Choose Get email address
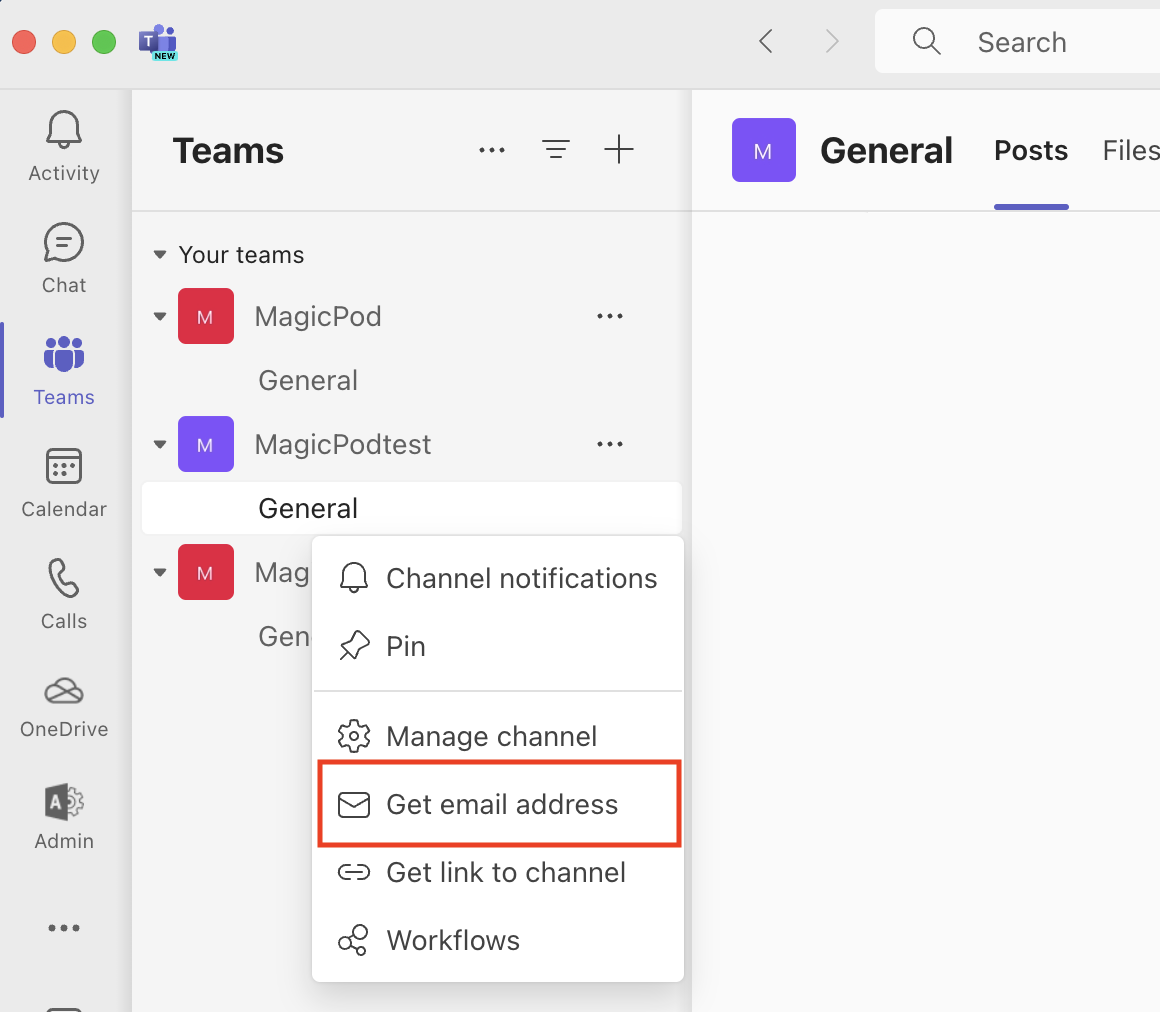The height and width of the screenshot is (1012, 1160). (x=498, y=804)
